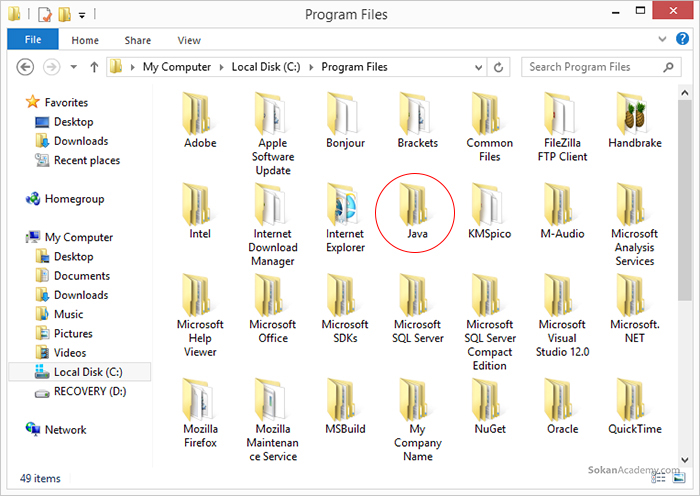Open the Apple Software Update folder
700x496 pixels.
click(272, 134)
